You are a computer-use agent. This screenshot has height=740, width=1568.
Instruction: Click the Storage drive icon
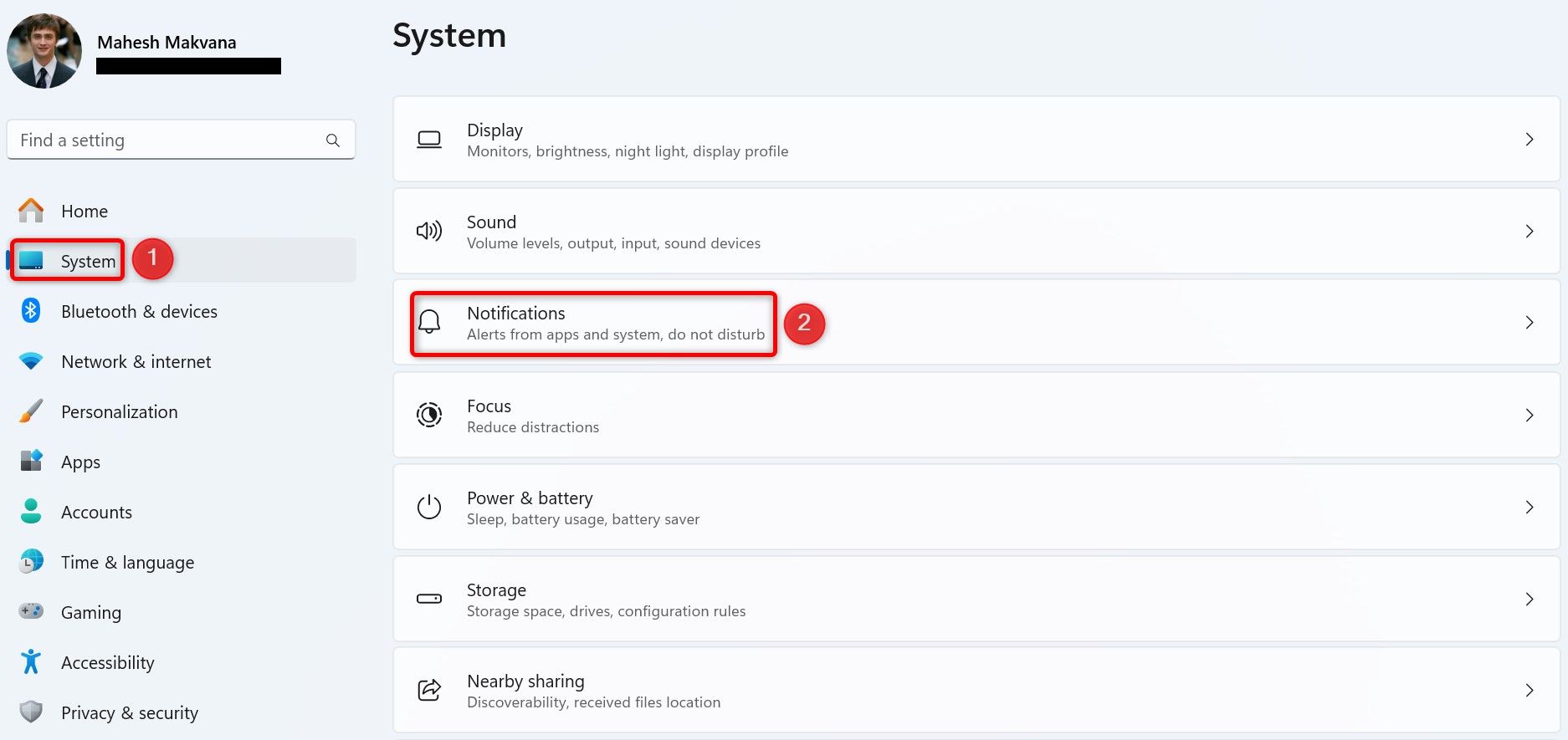(x=429, y=599)
